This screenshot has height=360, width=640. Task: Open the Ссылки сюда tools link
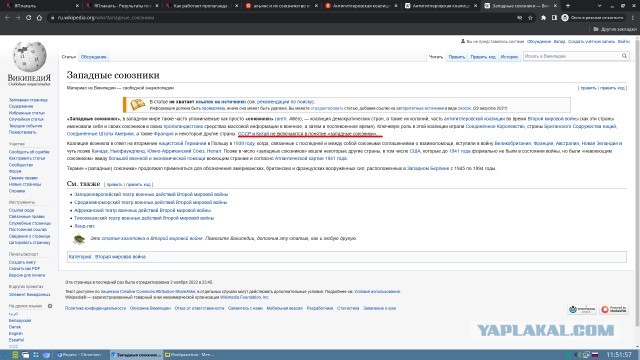pyautogui.click(x=21, y=211)
